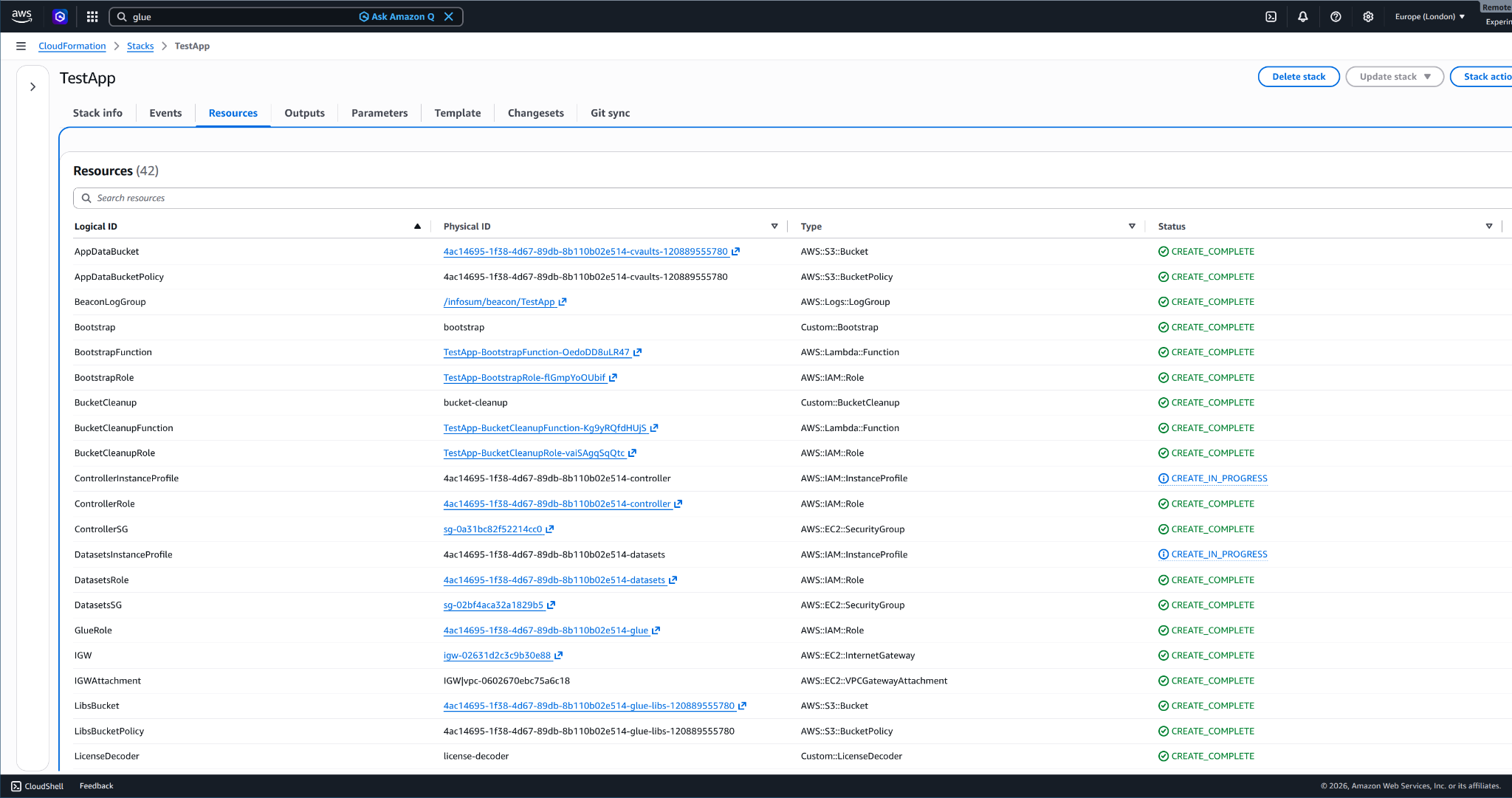Switch to the Stack info tab
Screen dimensions: 1512x798
[x=97, y=113]
